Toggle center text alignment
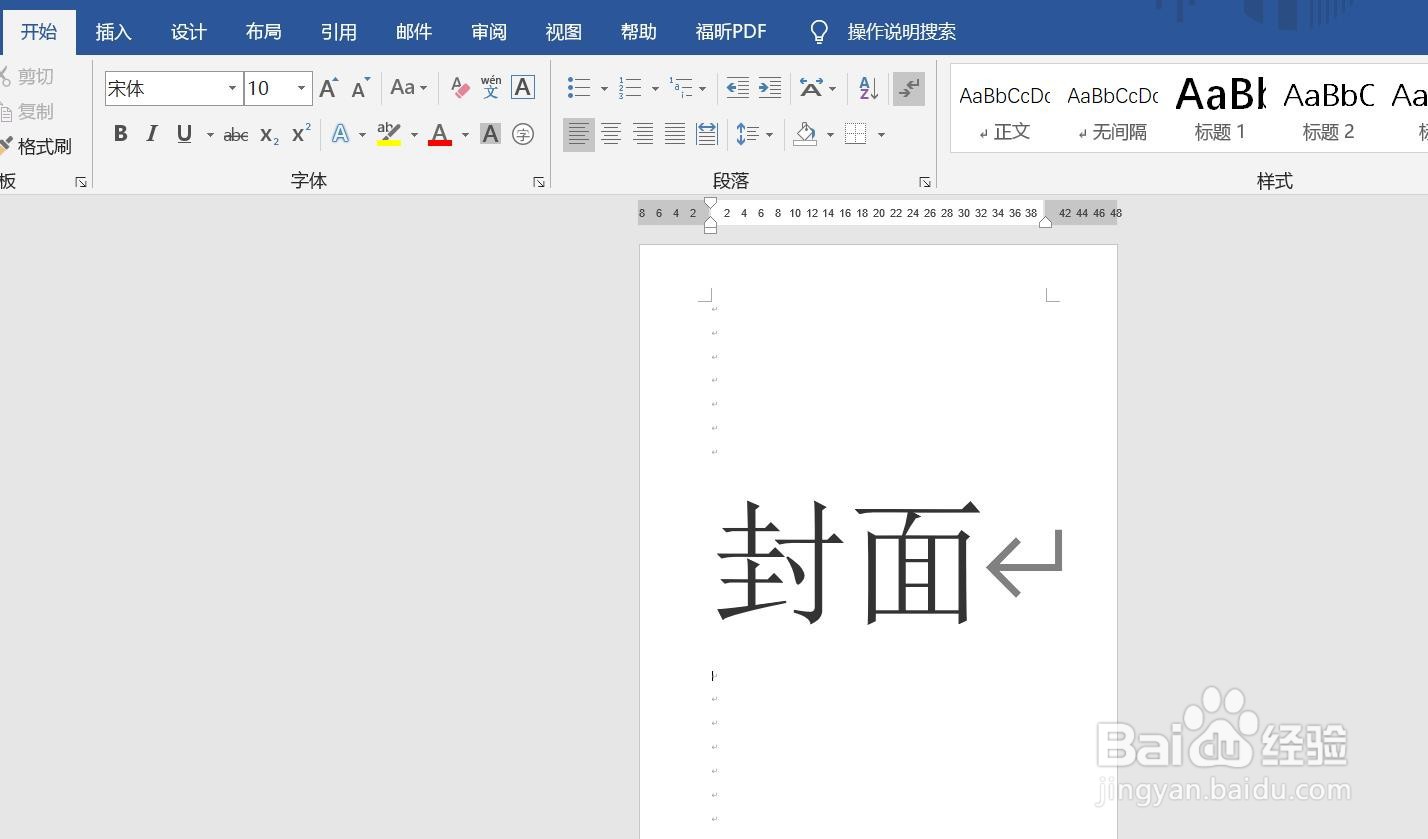The width and height of the screenshot is (1428, 839). click(x=610, y=133)
